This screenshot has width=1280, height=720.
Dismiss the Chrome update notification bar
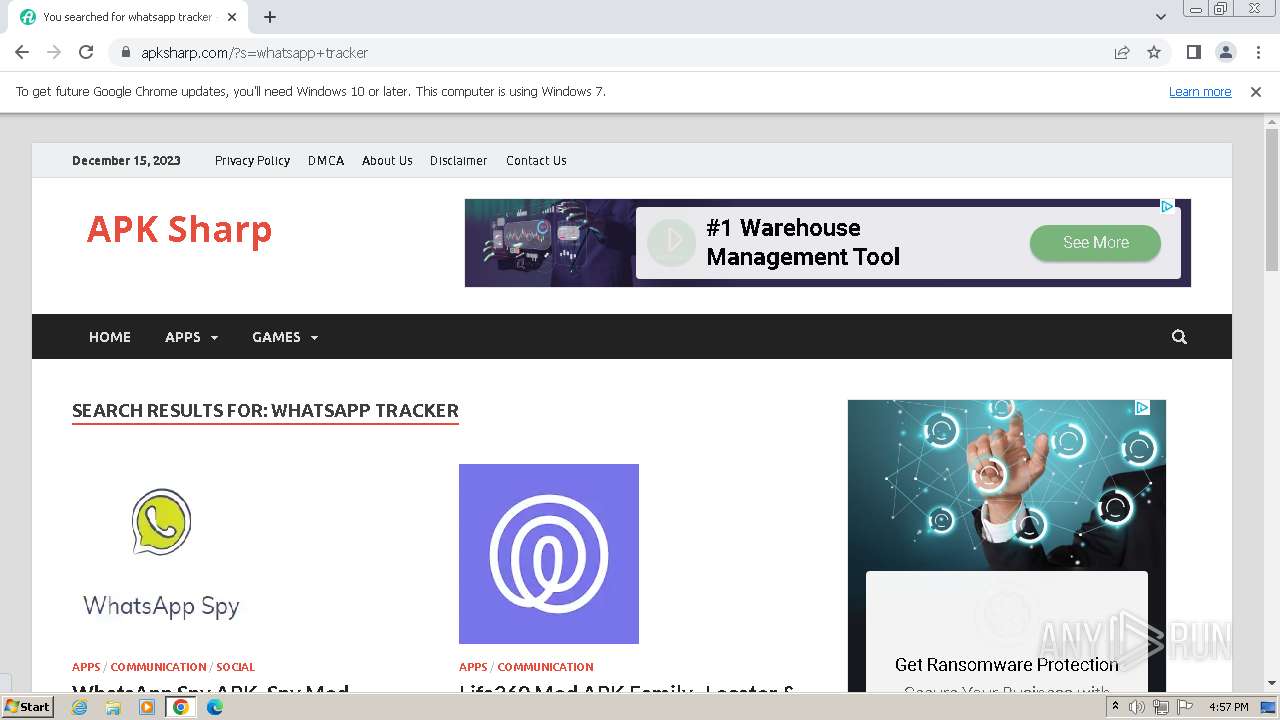(1255, 91)
